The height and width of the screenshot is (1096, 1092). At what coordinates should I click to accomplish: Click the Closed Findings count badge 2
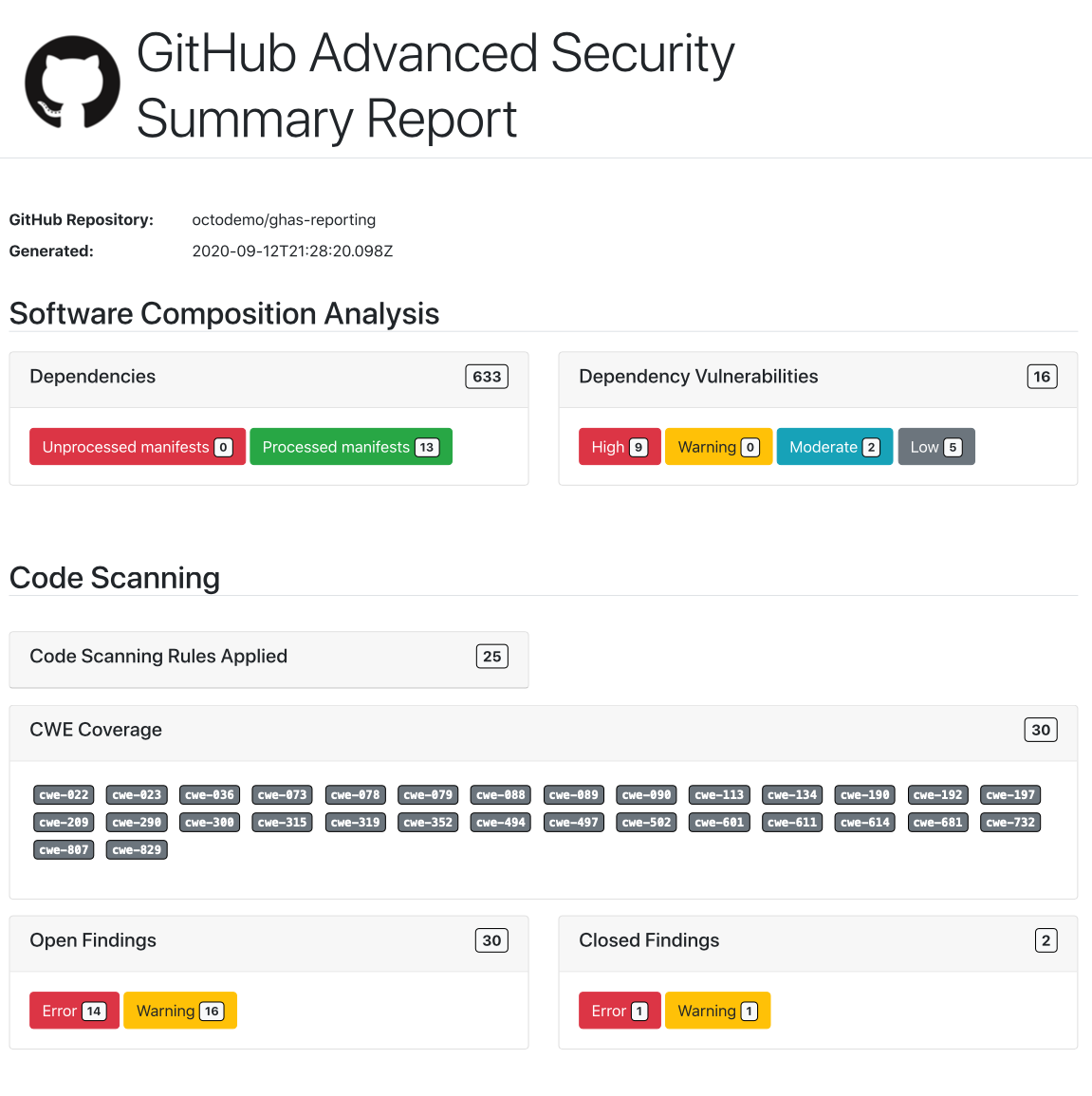(x=1046, y=940)
